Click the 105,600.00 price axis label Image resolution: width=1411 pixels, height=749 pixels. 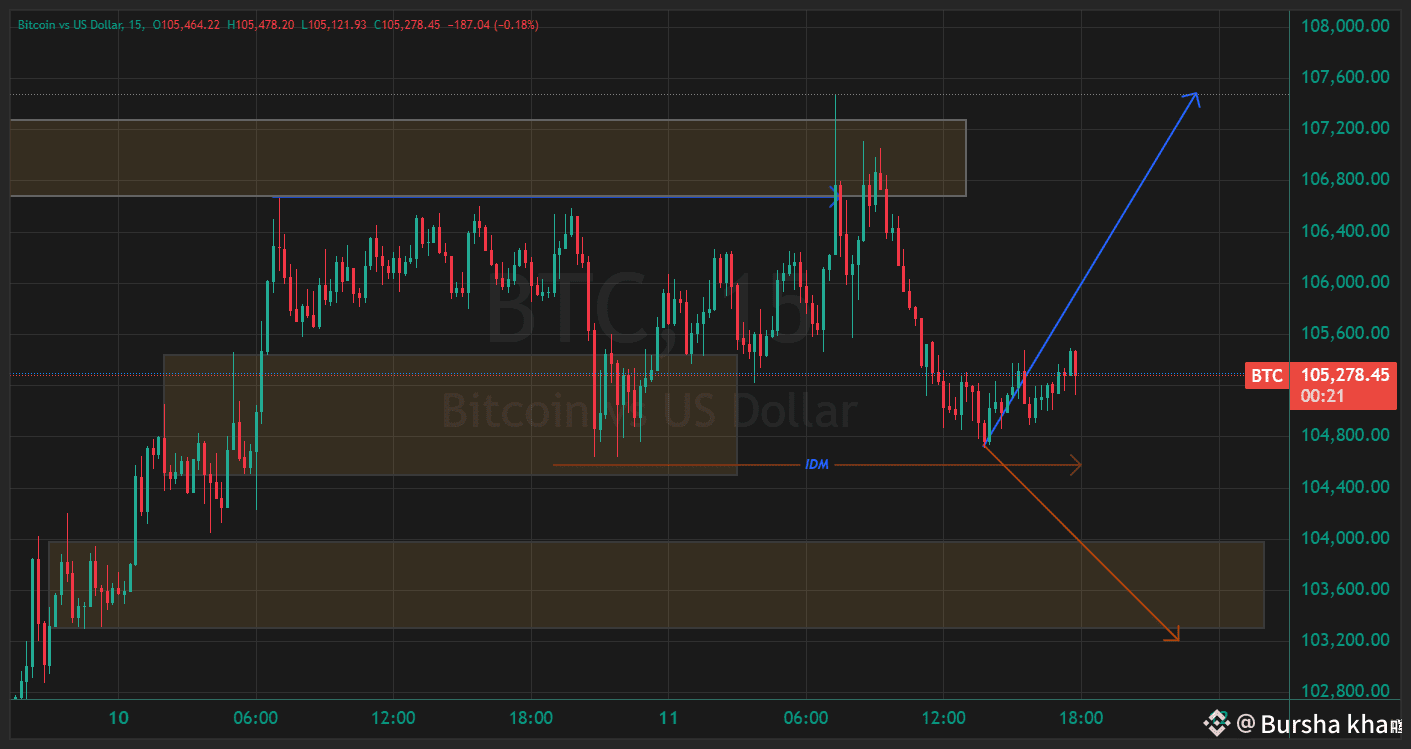coord(1344,333)
